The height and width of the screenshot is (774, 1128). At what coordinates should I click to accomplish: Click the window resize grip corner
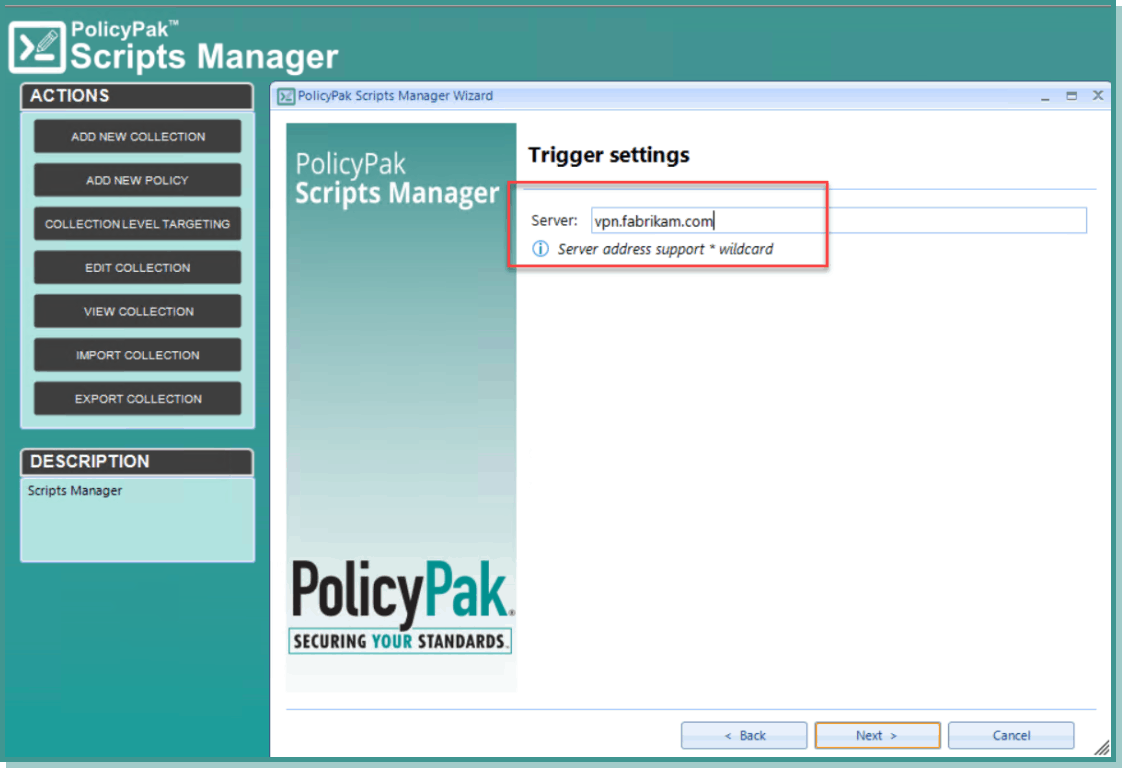tap(1101, 748)
